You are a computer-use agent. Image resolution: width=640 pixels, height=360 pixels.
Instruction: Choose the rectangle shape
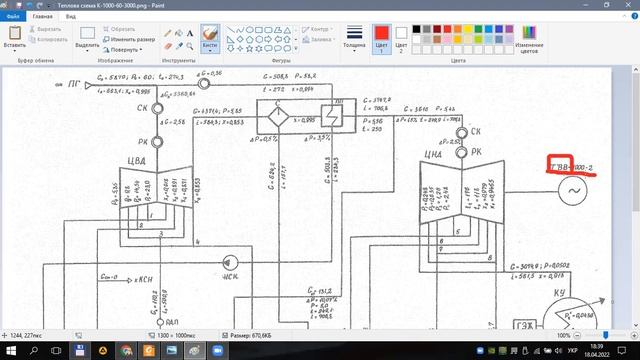click(259, 30)
